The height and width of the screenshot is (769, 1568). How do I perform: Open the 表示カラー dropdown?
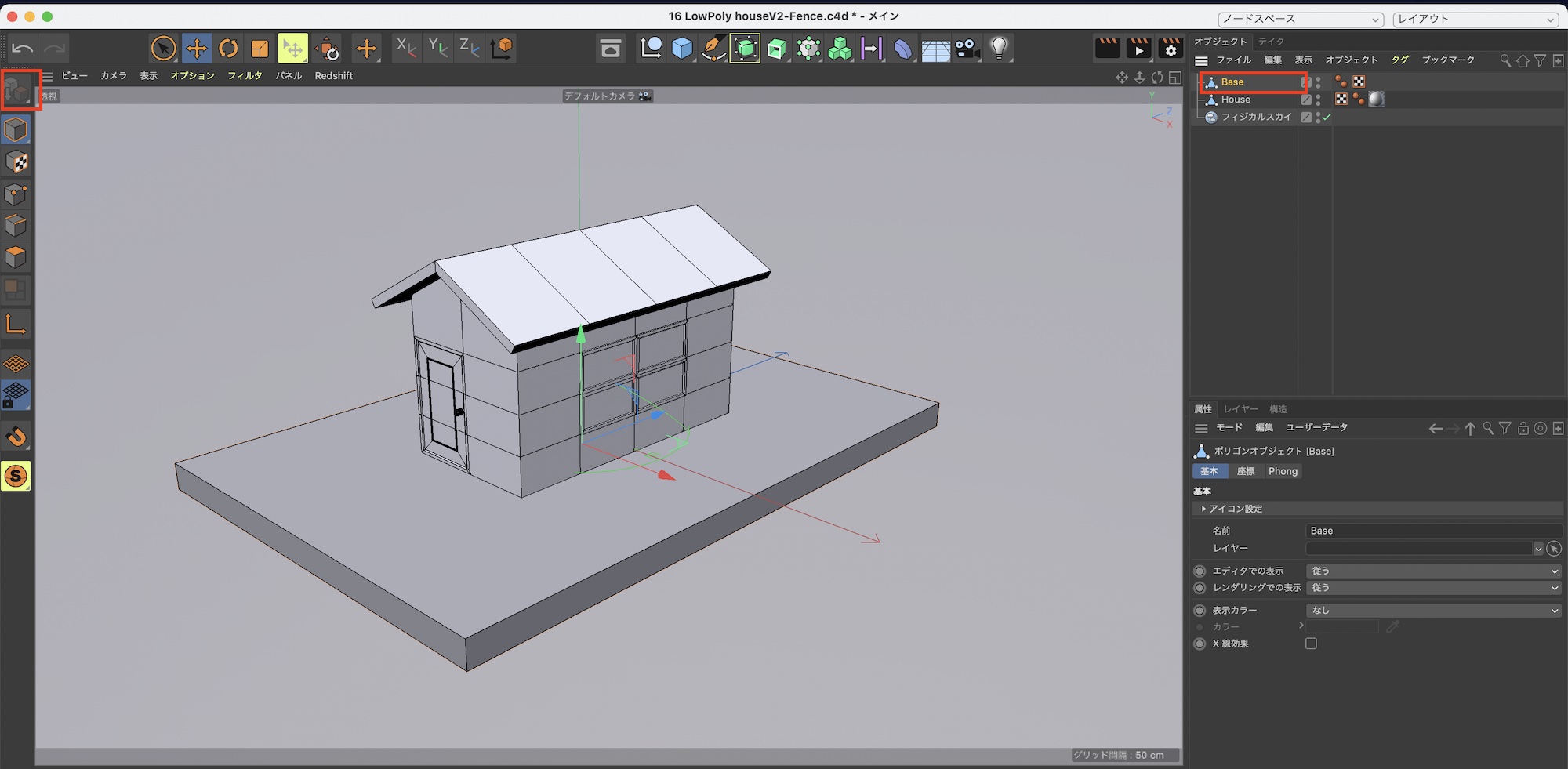pos(1434,610)
